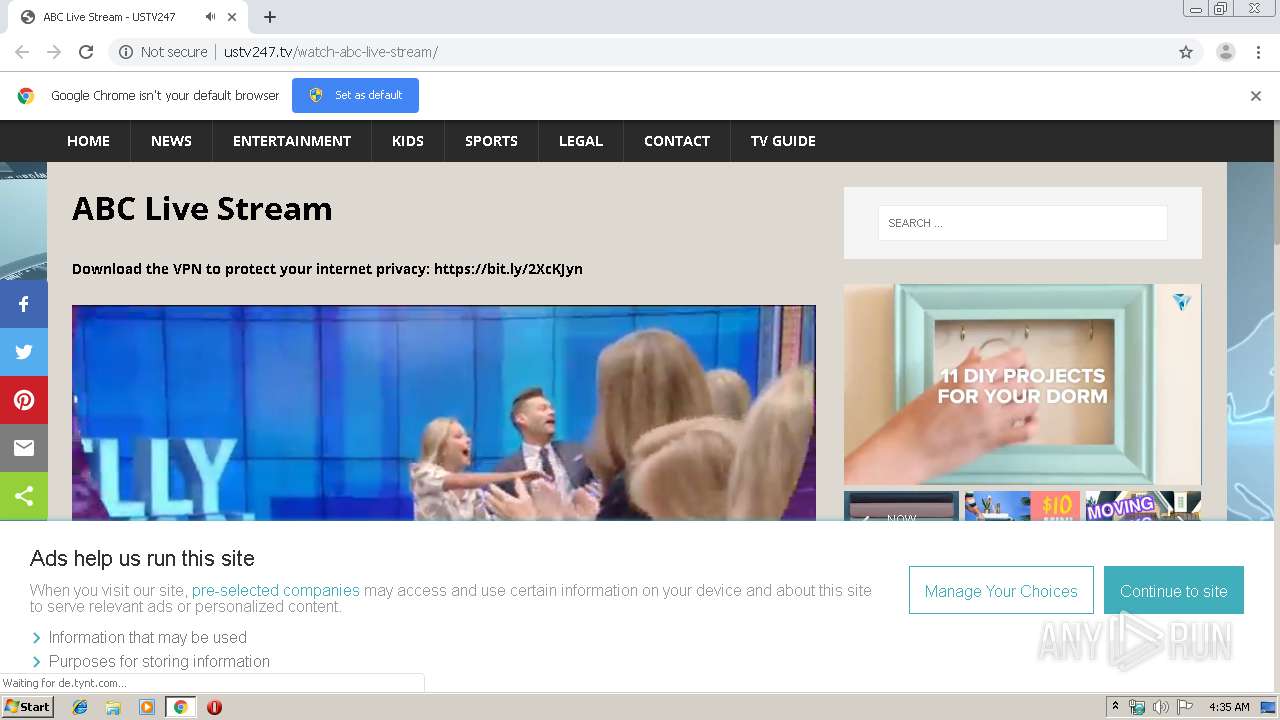Open Internet Explorer from taskbar
1280x720 pixels.
[x=80, y=707]
